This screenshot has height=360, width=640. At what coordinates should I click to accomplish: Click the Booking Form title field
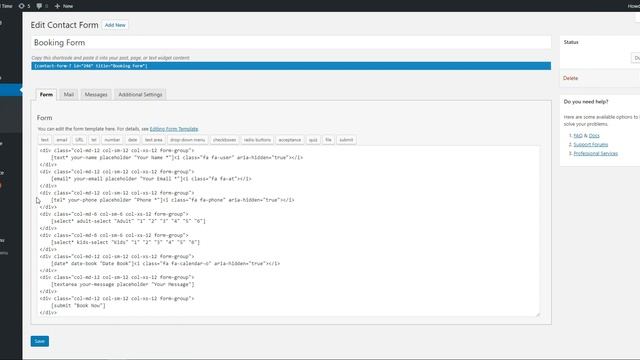point(291,42)
